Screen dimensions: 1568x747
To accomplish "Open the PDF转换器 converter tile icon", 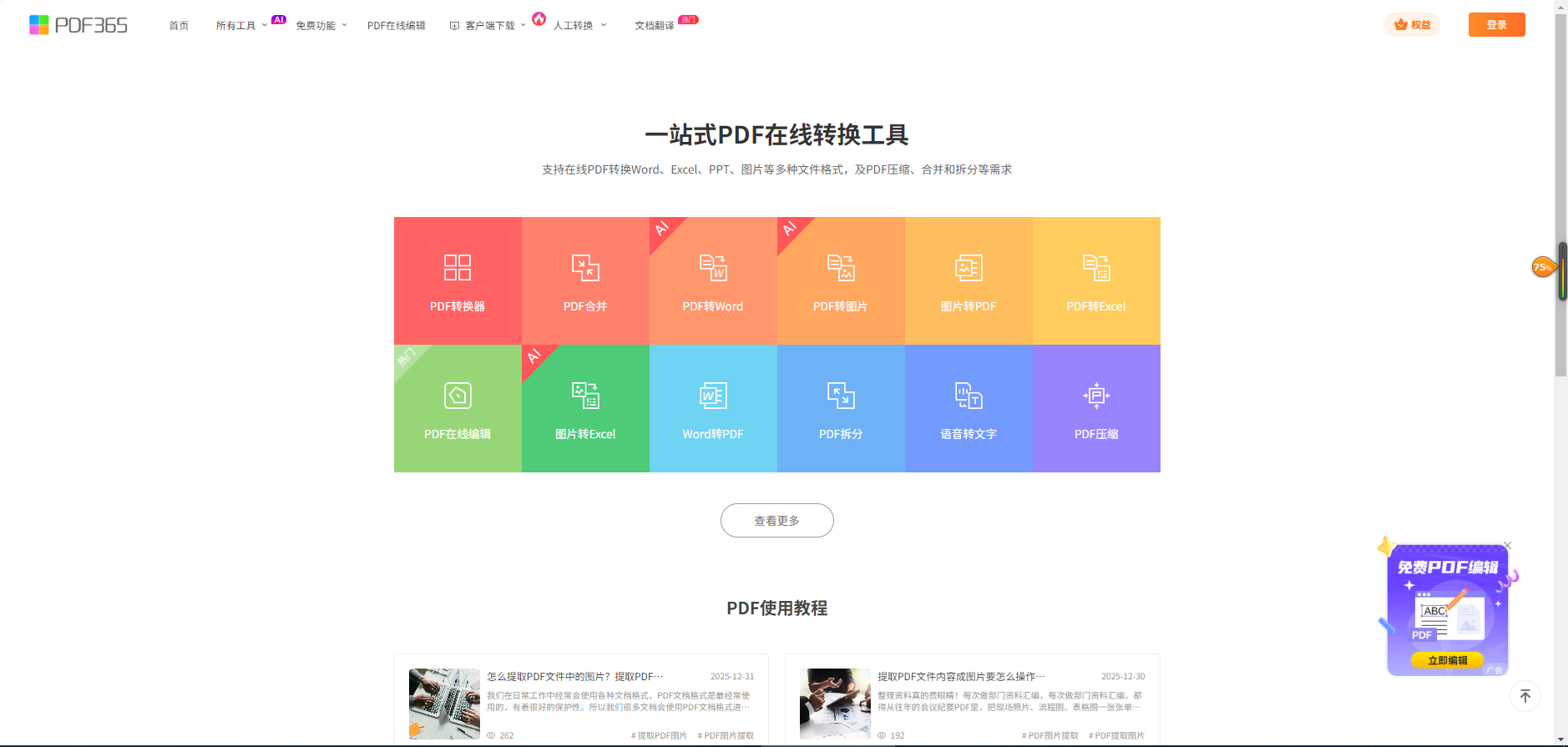I will (458, 268).
